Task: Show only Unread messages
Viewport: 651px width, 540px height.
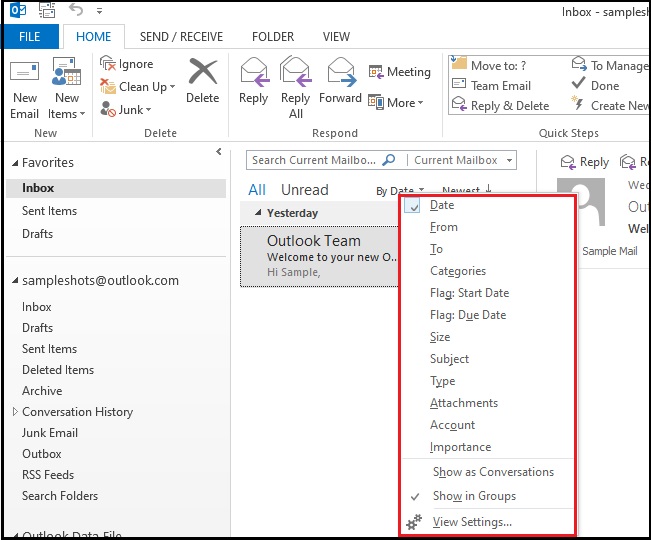Action: point(304,190)
